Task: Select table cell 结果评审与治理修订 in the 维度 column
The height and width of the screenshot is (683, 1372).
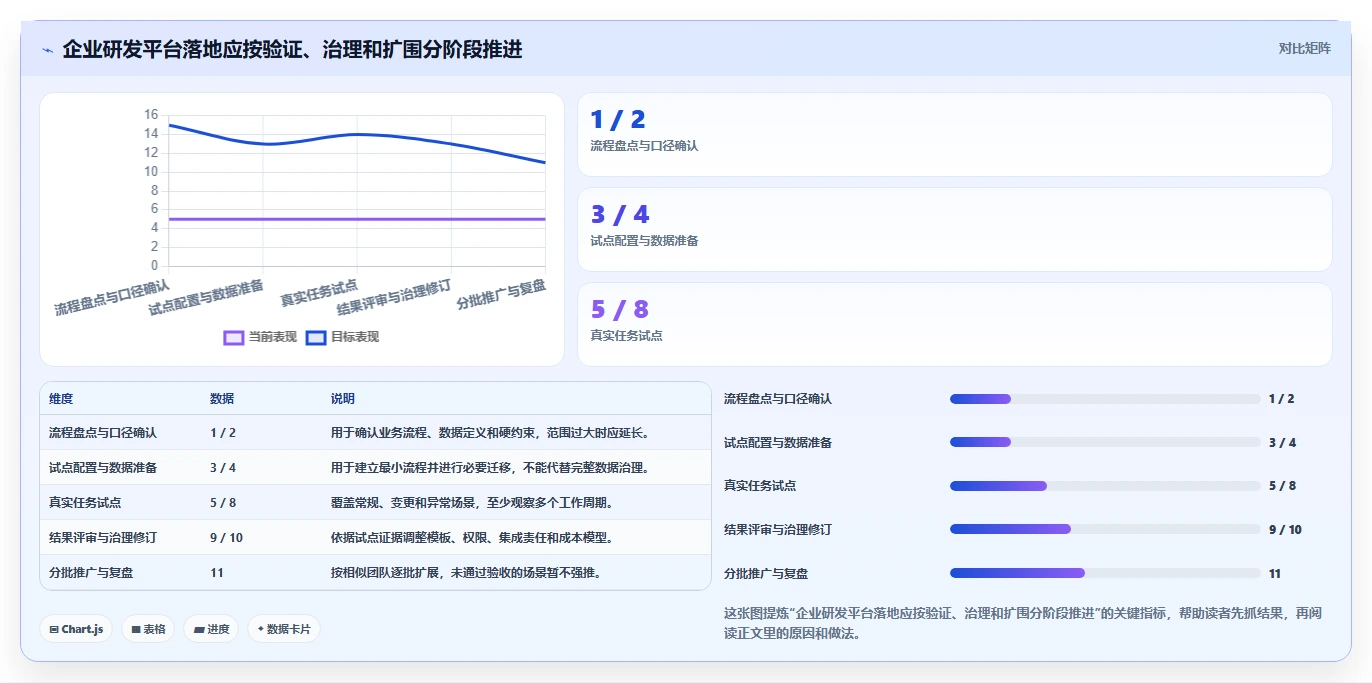Action: (103, 537)
